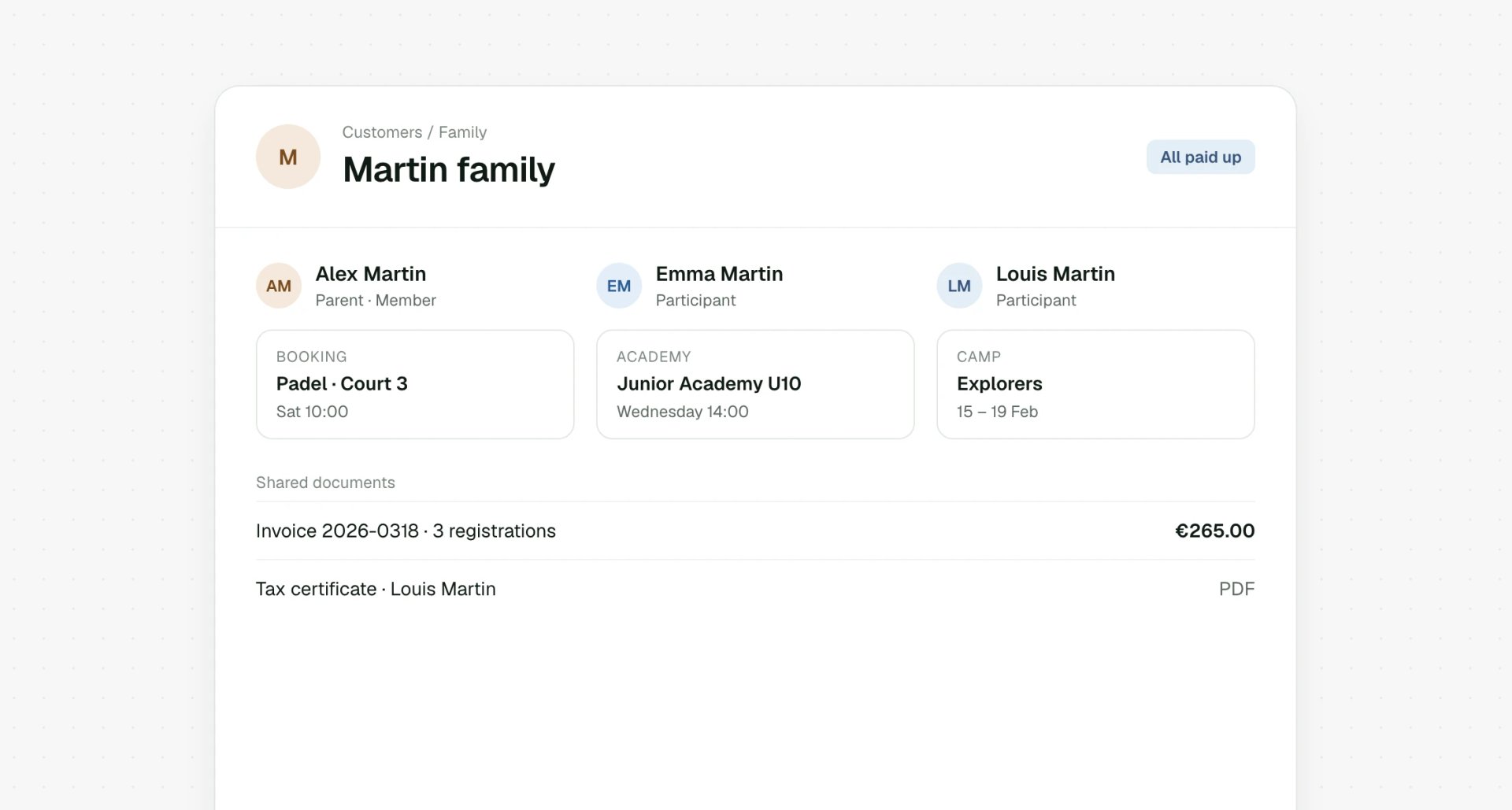
Task: Click Emma Martin's EM avatar
Action: pos(619,286)
